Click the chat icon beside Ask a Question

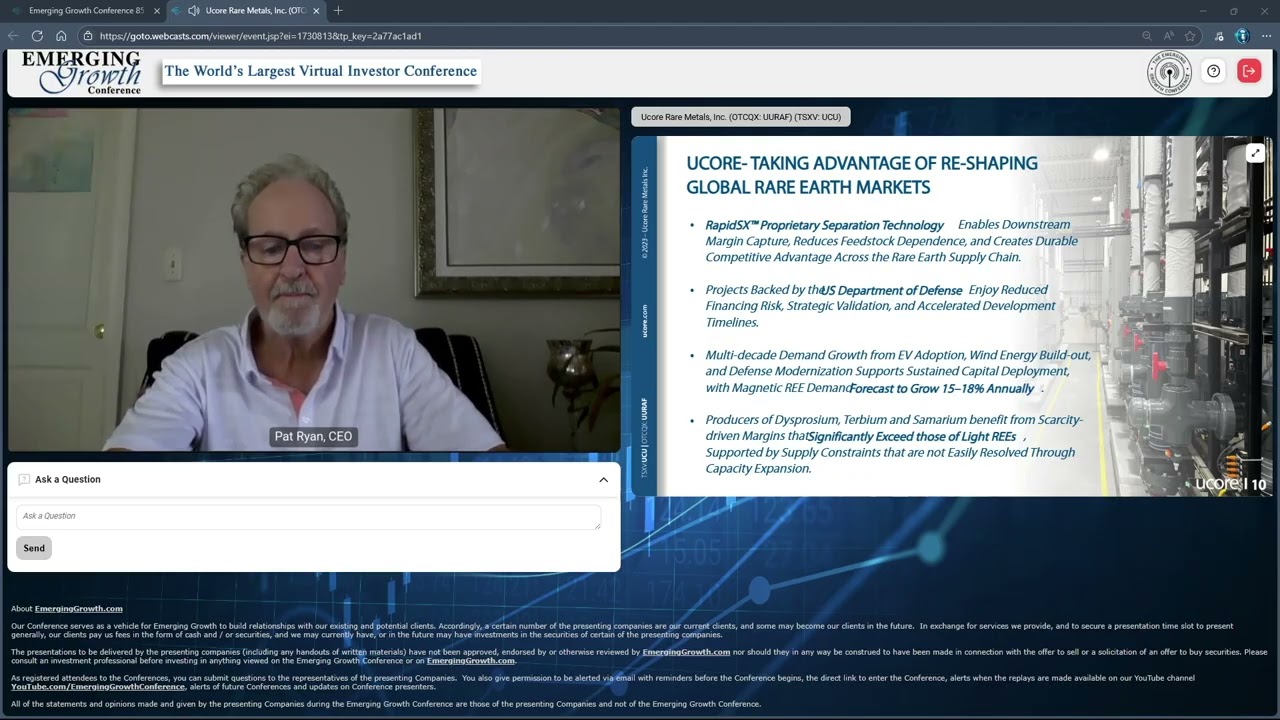pos(24,480)
